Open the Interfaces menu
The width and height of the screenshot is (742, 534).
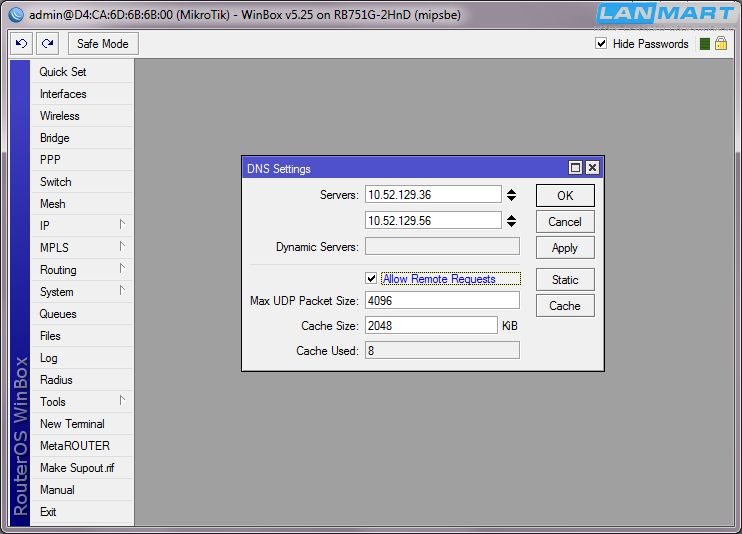pyautogui.click(x=81, y=94)
